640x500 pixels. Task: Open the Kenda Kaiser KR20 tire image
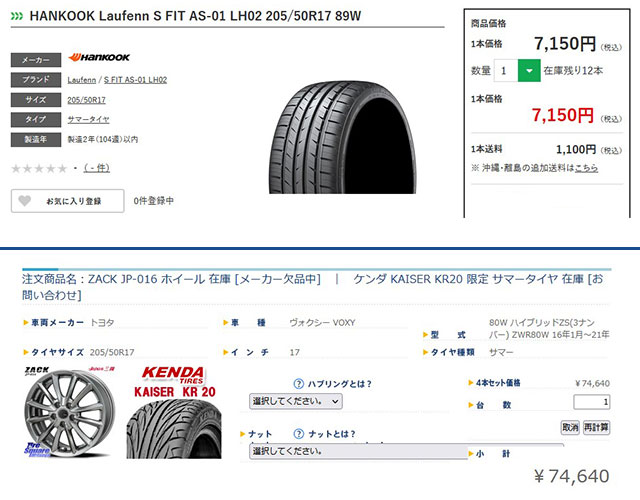pos(174,412)
